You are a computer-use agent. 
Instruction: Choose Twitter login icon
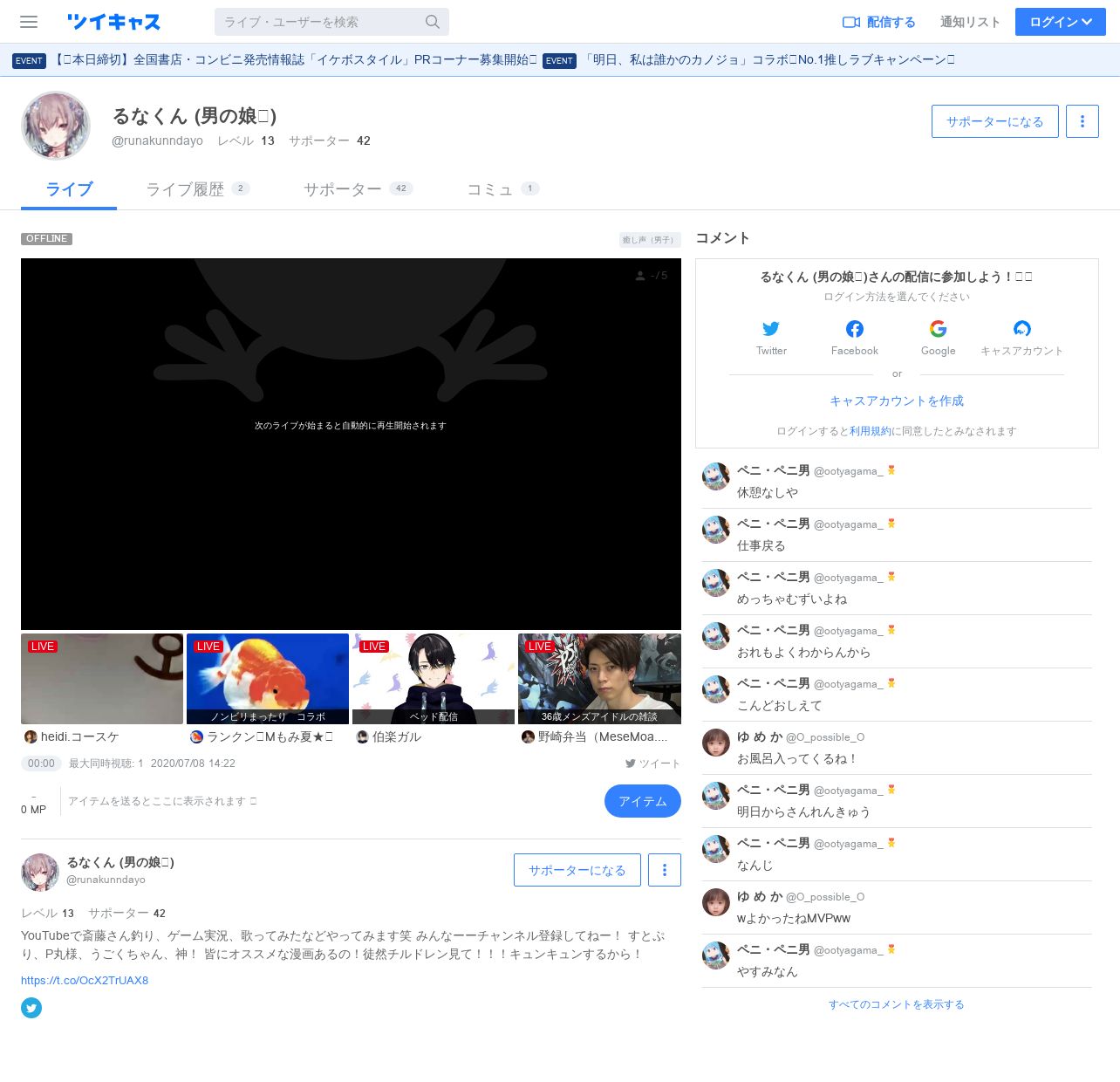pos(771,329)
